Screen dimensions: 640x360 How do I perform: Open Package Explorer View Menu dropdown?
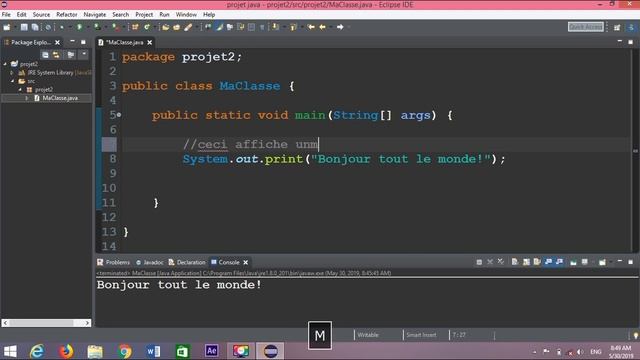84,54
